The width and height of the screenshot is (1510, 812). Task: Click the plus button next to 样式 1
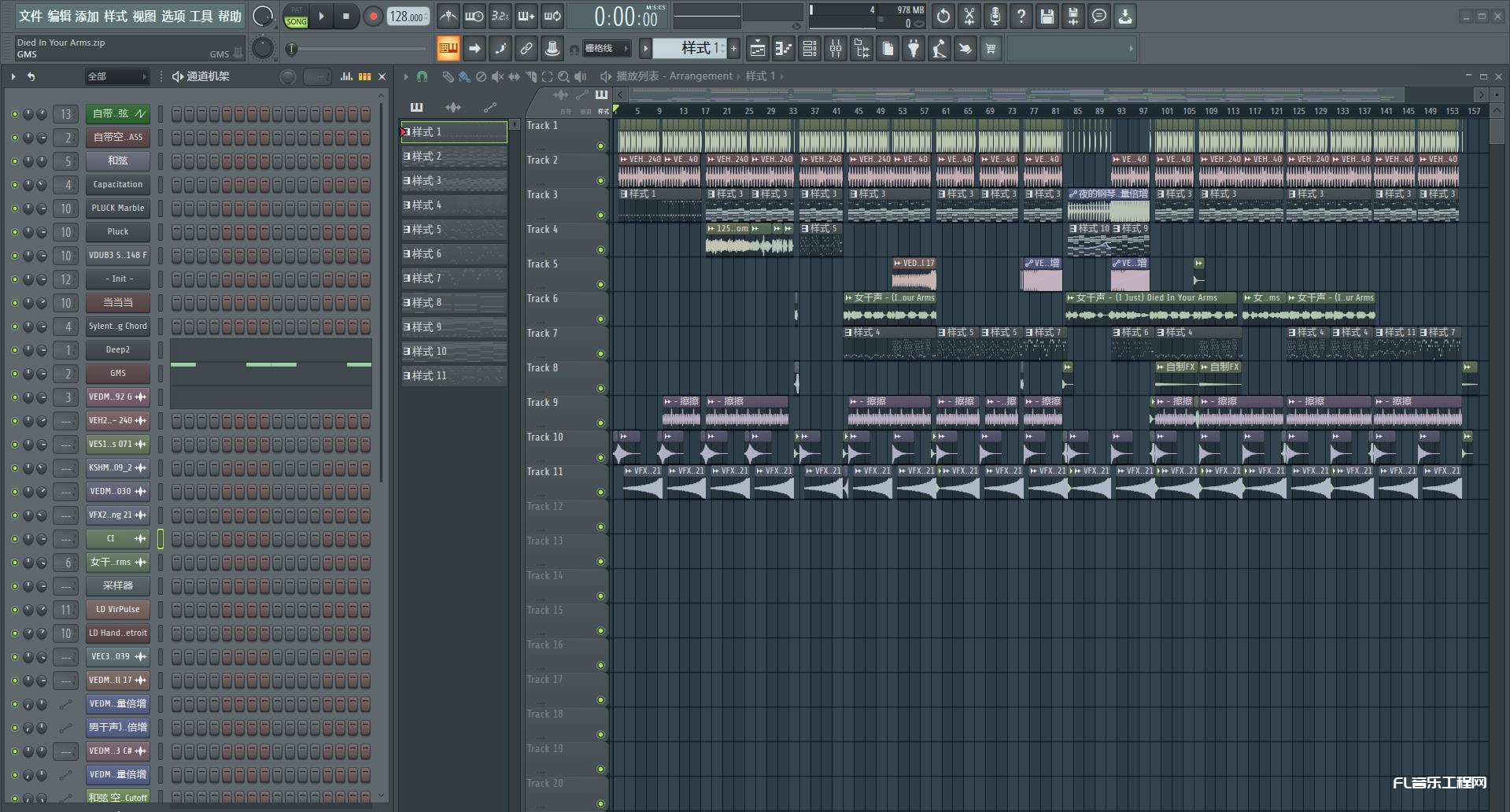coord(733,49)
